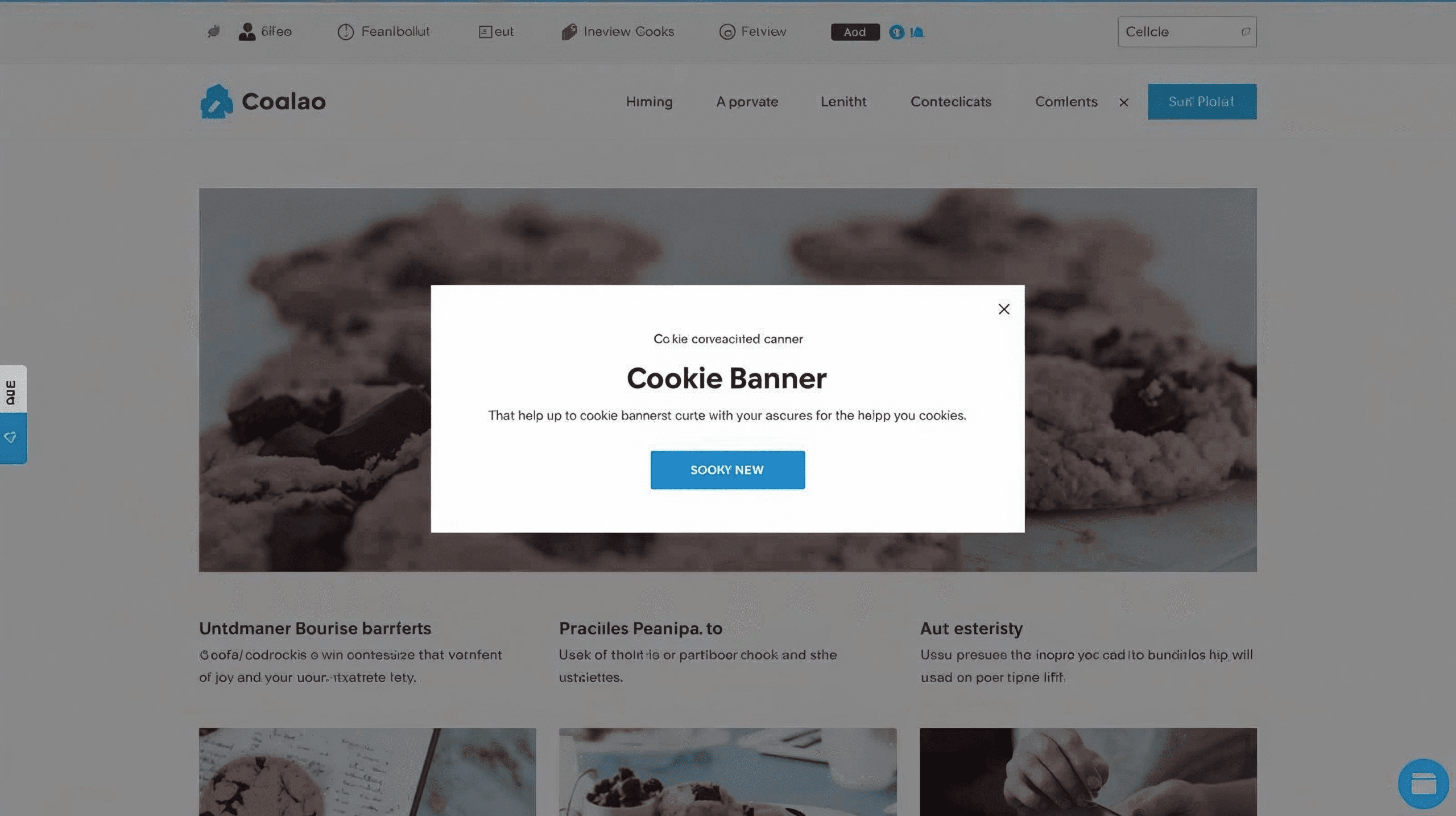This screenshot has width=1456, height=816.
Task: Open the chat widget in corner
Action: (1423, 784)
